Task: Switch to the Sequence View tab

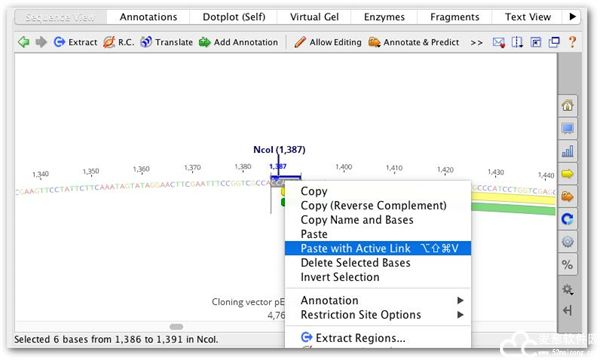Action: (60, 17)
